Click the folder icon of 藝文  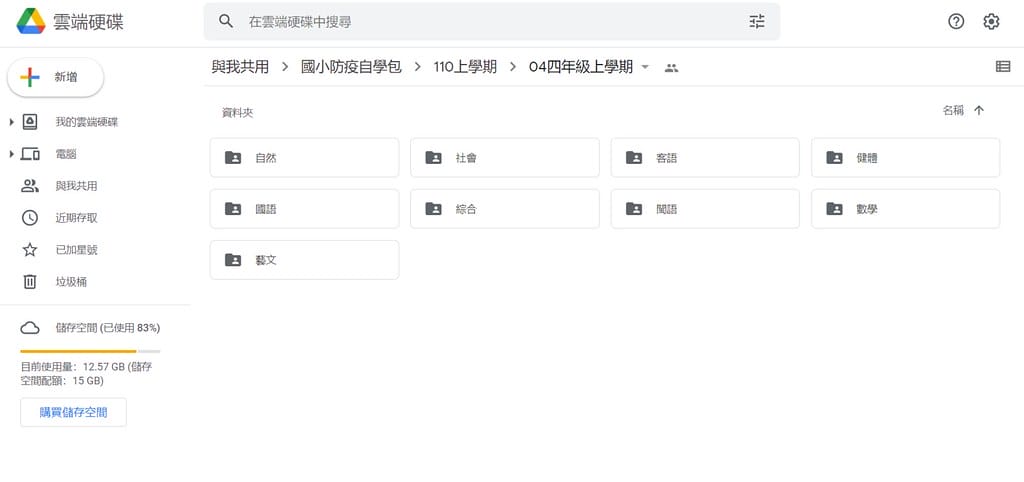point(233,260)
